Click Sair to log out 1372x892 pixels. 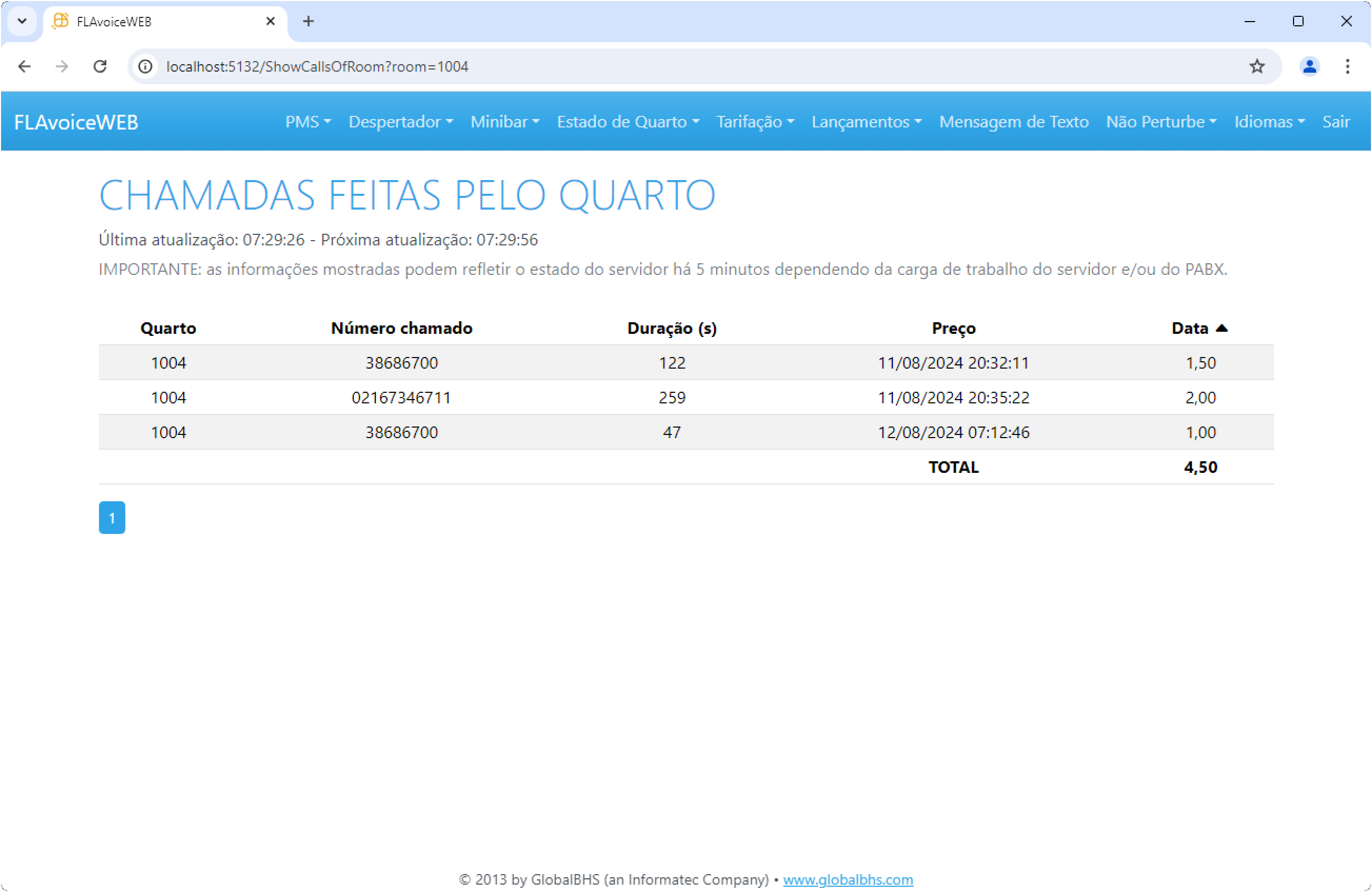[x=1335, y=122]
